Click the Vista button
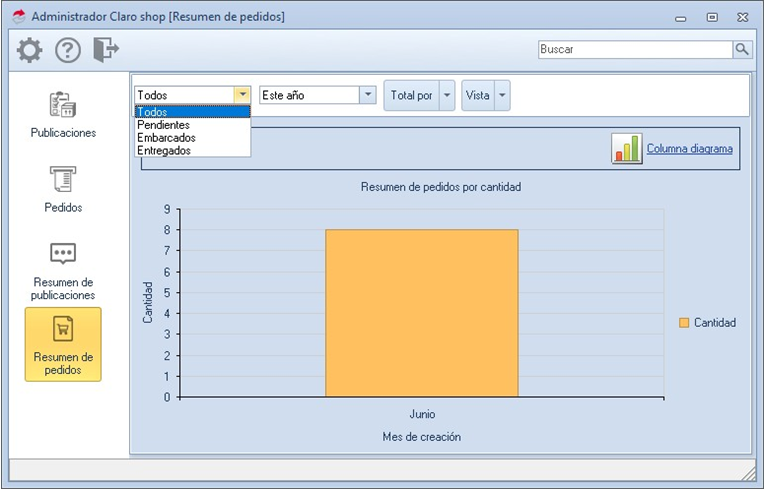The image size is (764, 490). coord(478,95)
